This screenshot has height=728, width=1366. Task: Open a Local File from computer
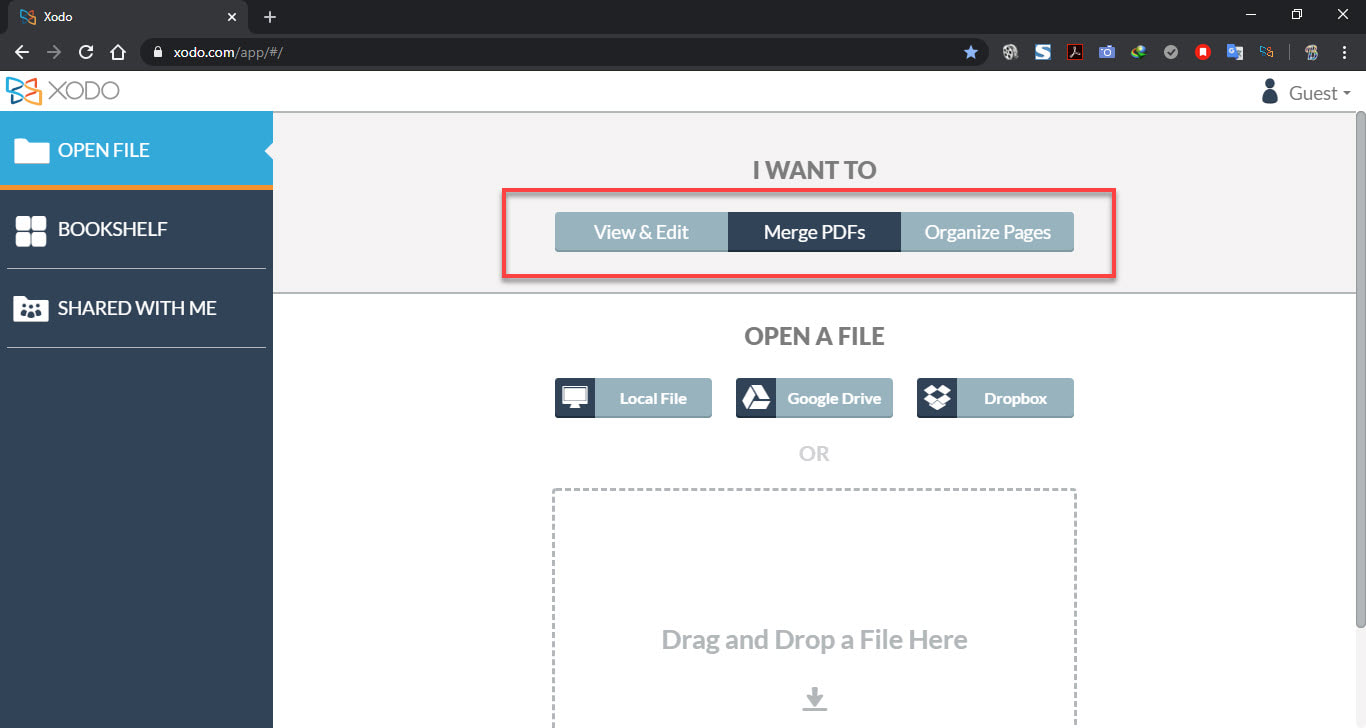point(633,398)
